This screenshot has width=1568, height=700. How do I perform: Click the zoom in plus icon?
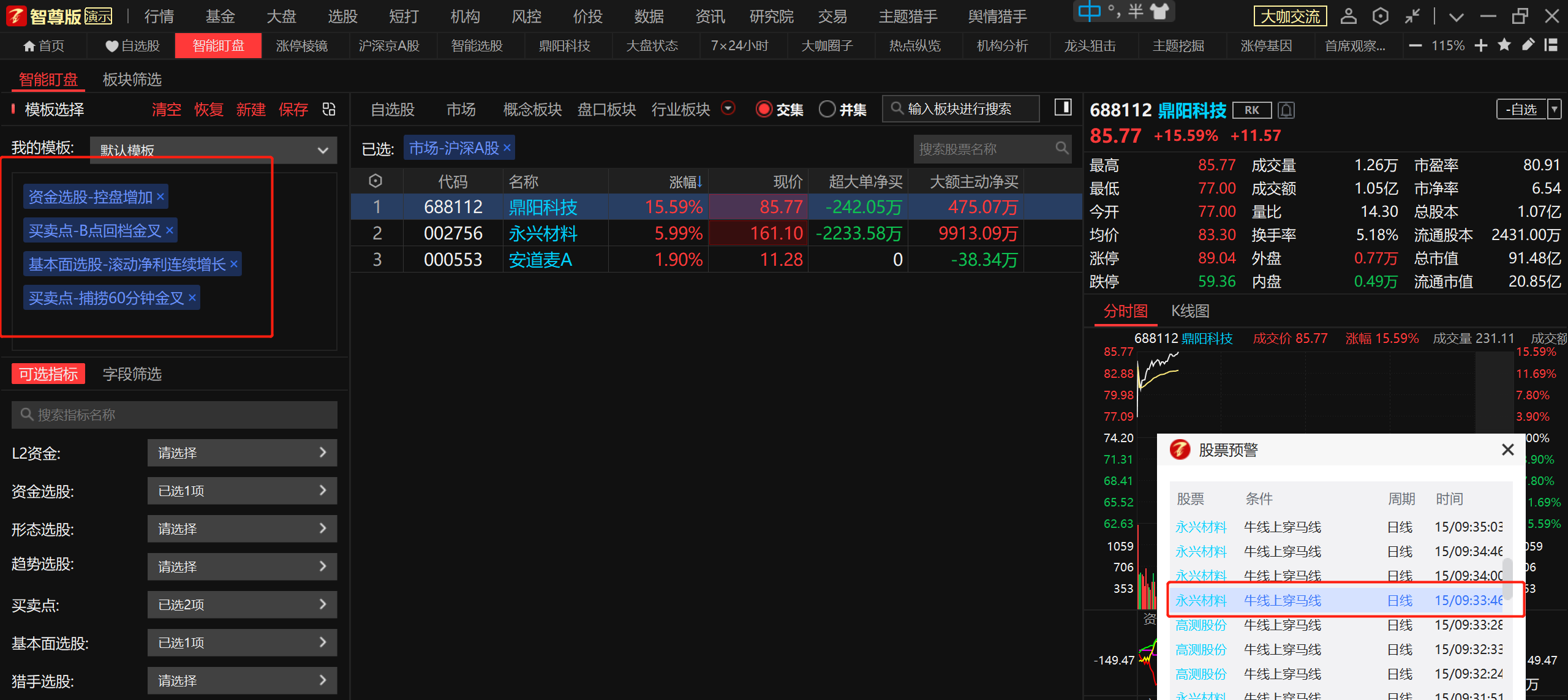tap(1481, 46)
